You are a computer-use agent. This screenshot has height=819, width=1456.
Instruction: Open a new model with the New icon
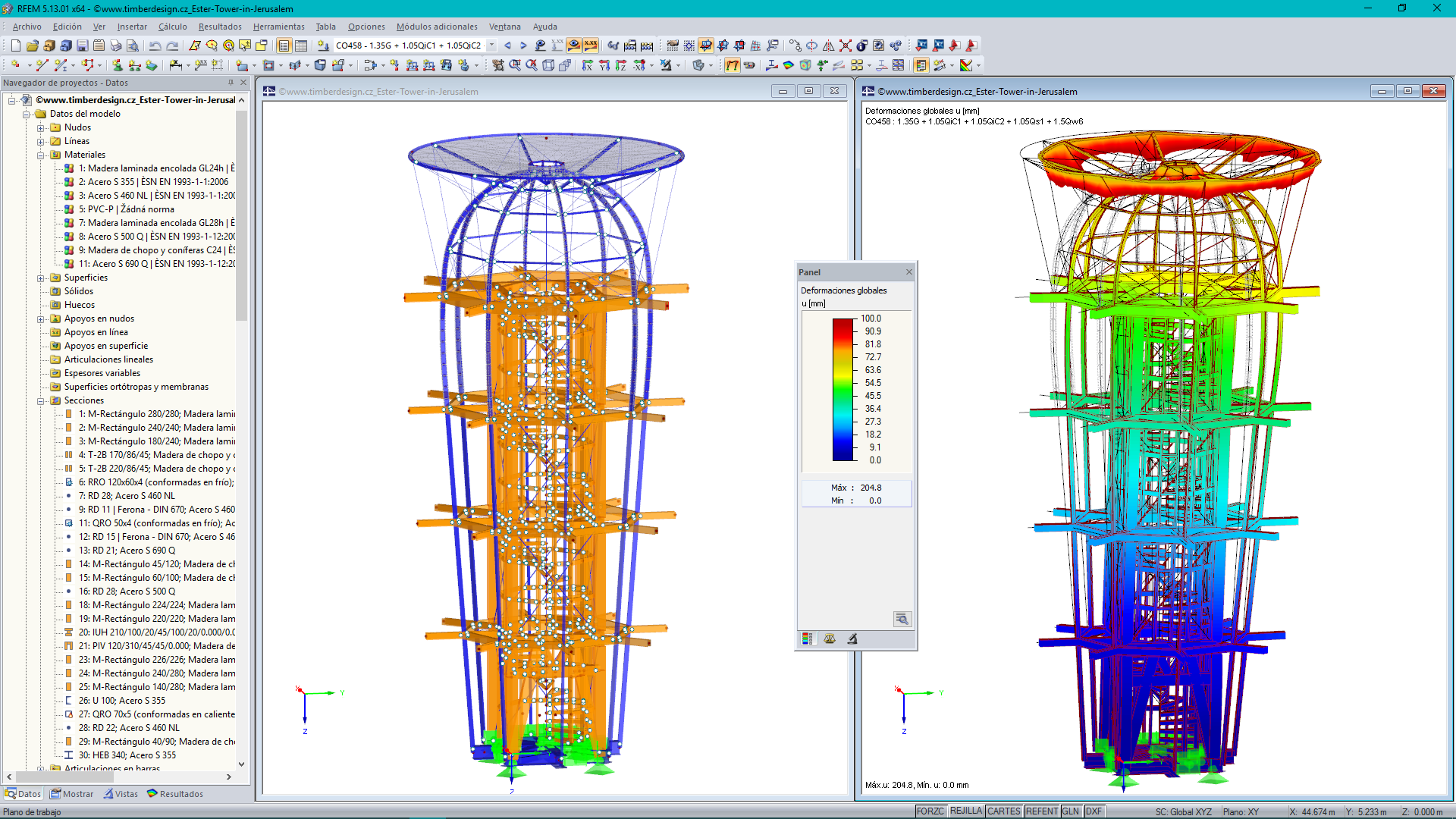coord(17,45)
